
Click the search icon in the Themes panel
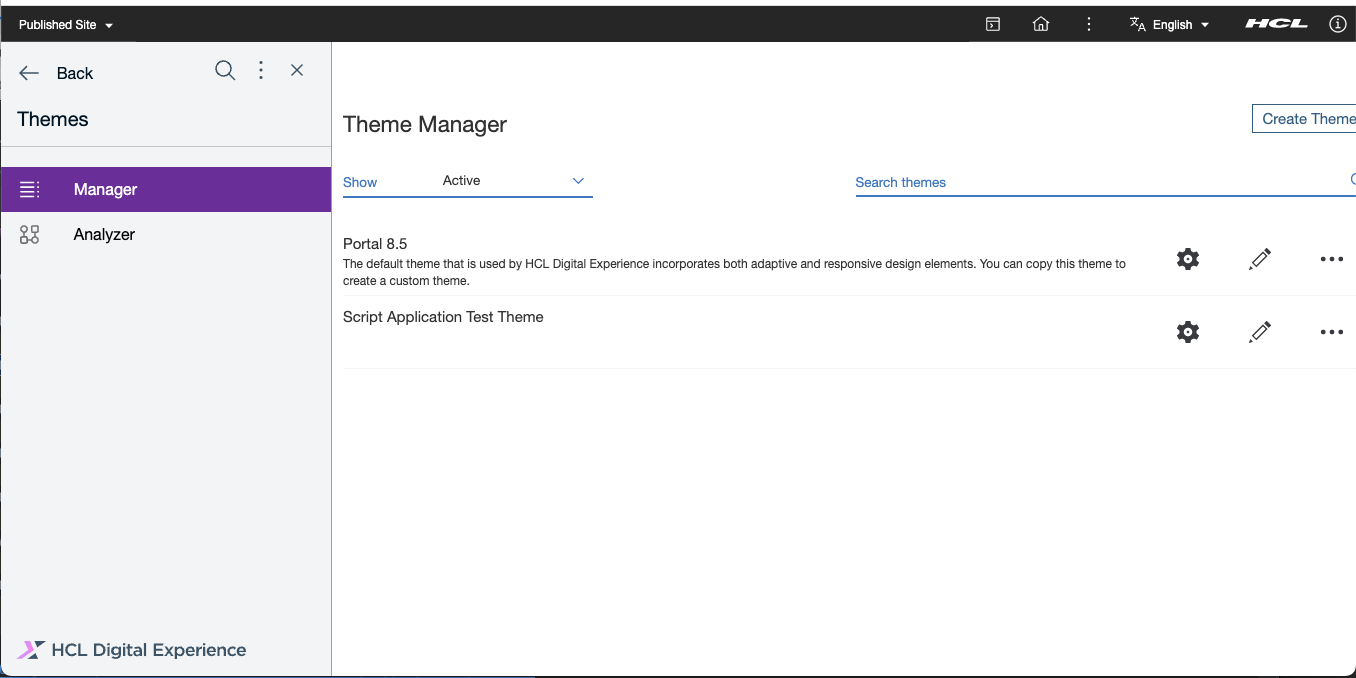click(x=224, y=70)
